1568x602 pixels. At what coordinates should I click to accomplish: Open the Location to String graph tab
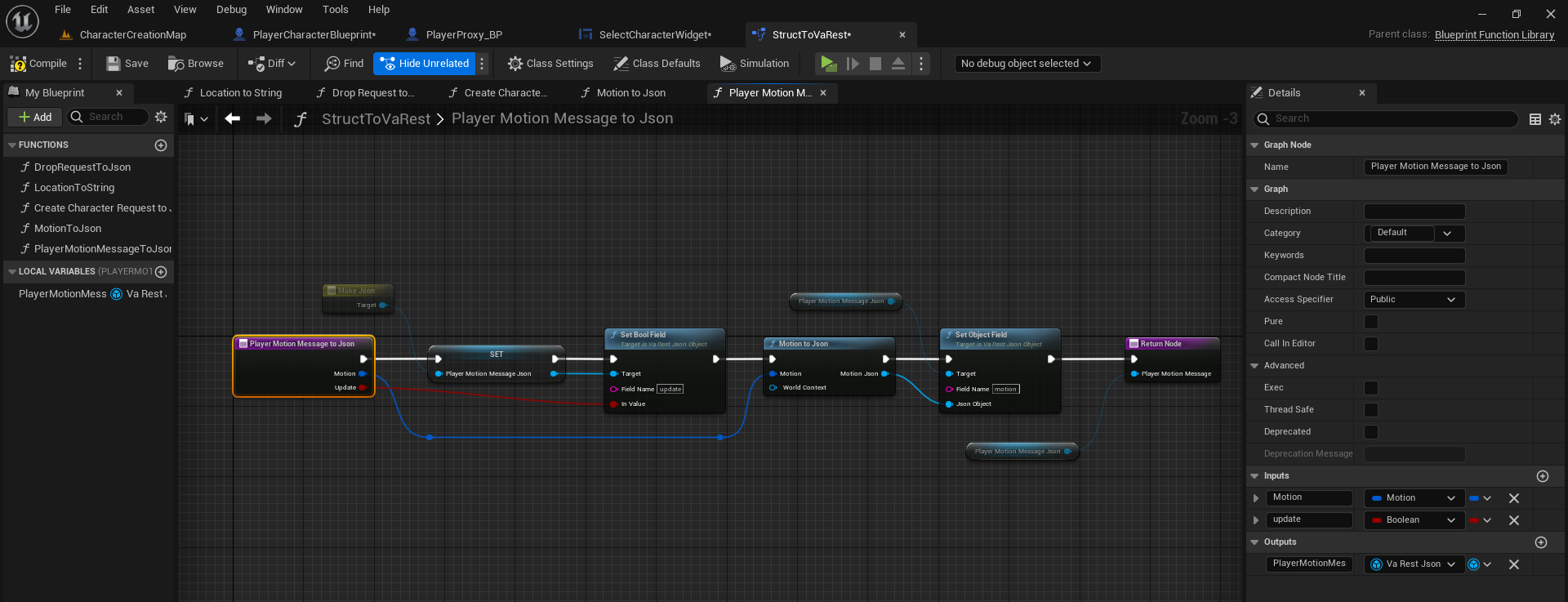(233, 93)
